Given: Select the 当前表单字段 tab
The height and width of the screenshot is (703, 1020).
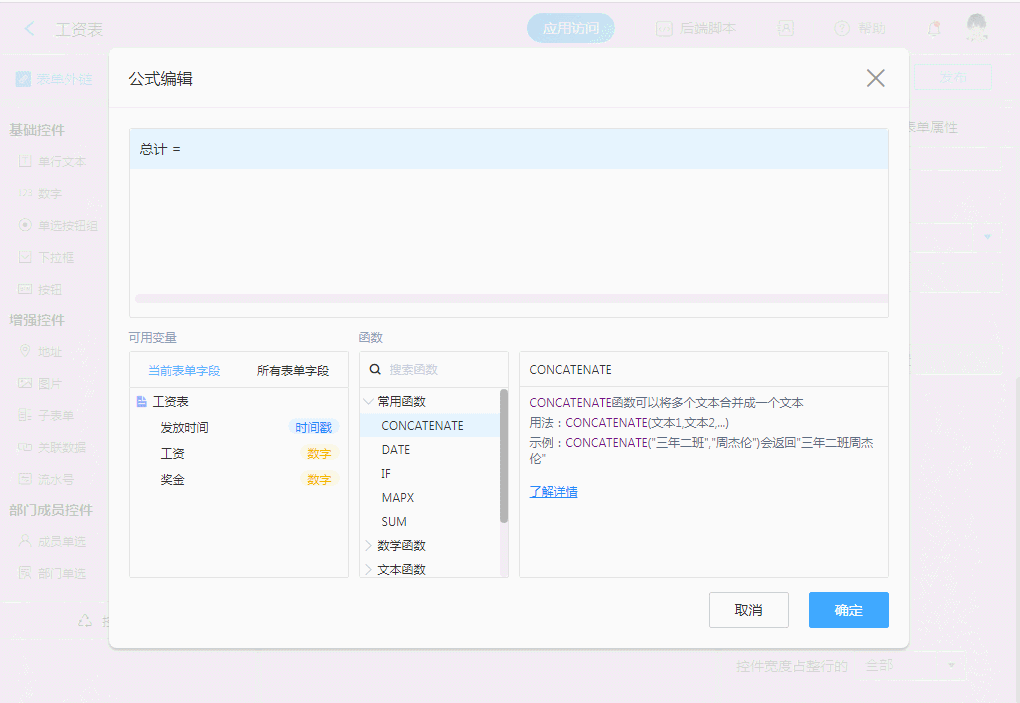Looking at the screenshot, I should [184, 370].
